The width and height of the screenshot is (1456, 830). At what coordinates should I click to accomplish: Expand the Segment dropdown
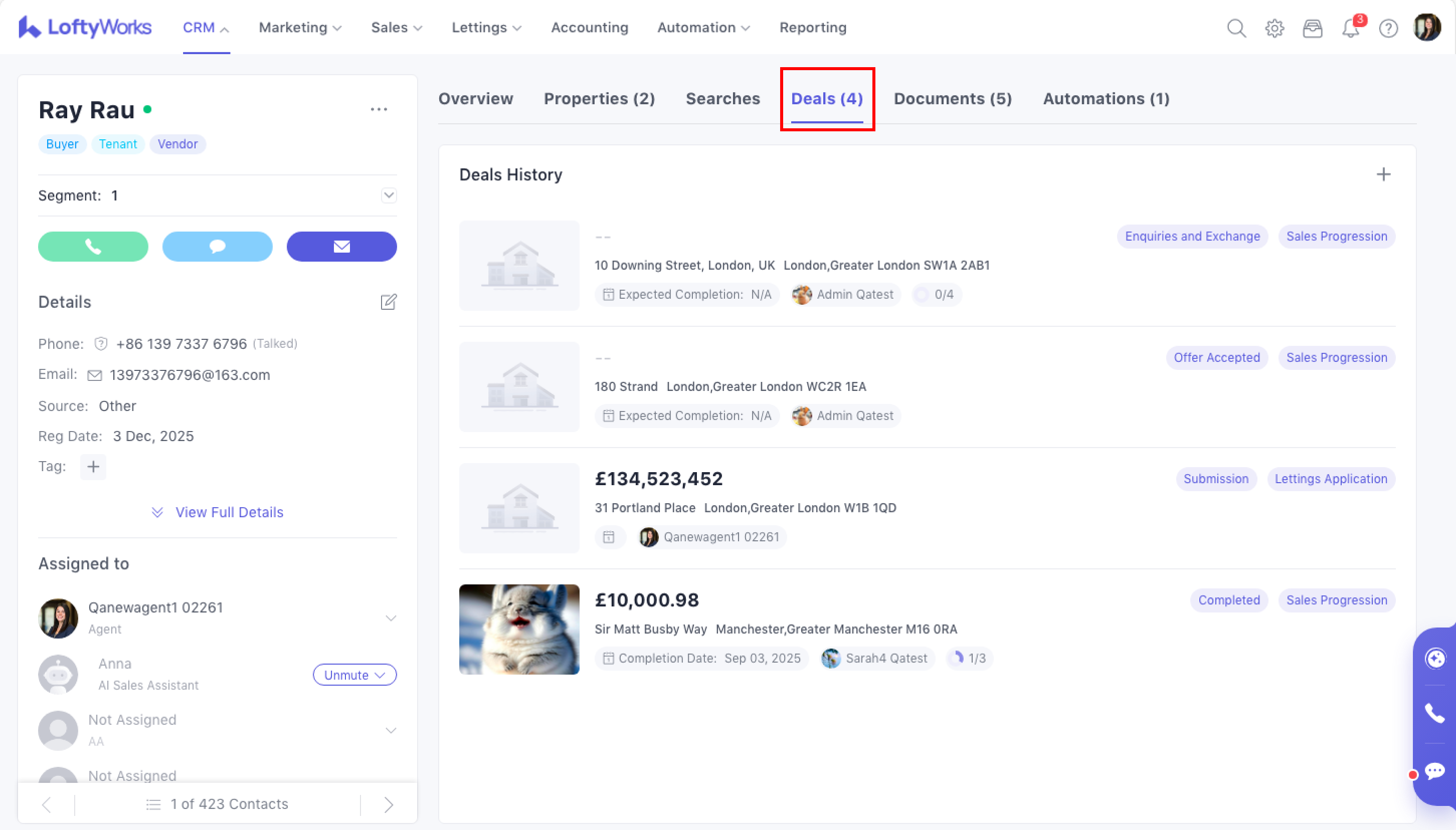click(x=388, y=195)
